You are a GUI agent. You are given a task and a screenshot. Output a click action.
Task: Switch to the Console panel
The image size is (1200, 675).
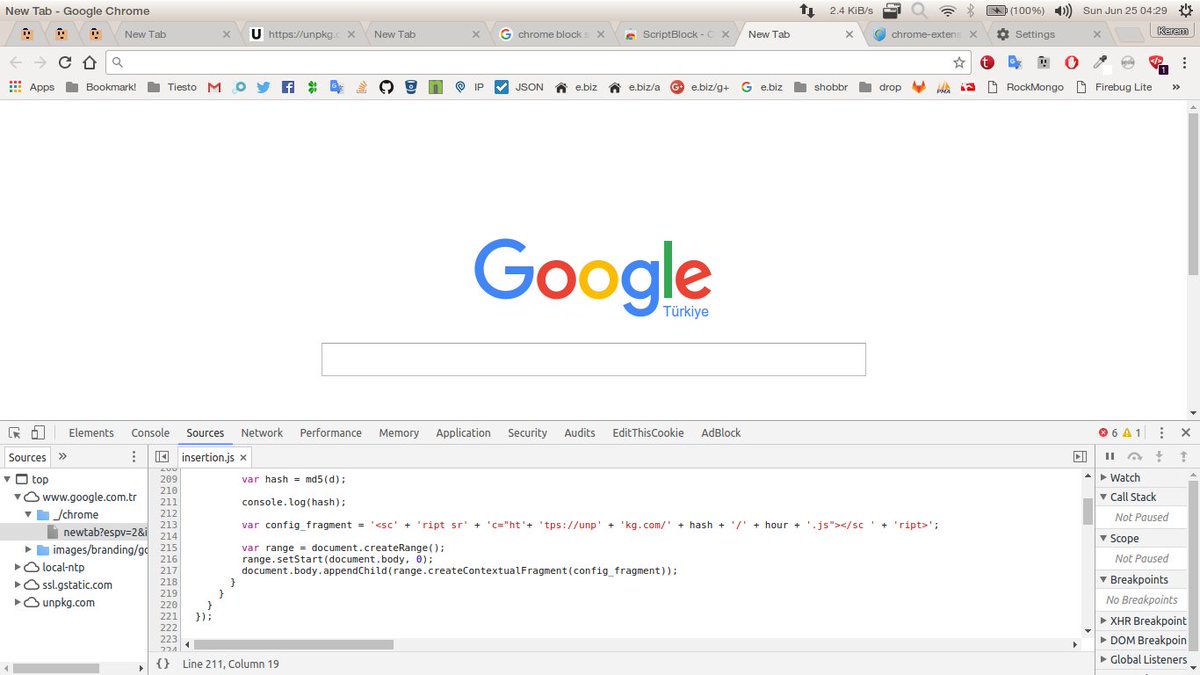click(150, 433)
